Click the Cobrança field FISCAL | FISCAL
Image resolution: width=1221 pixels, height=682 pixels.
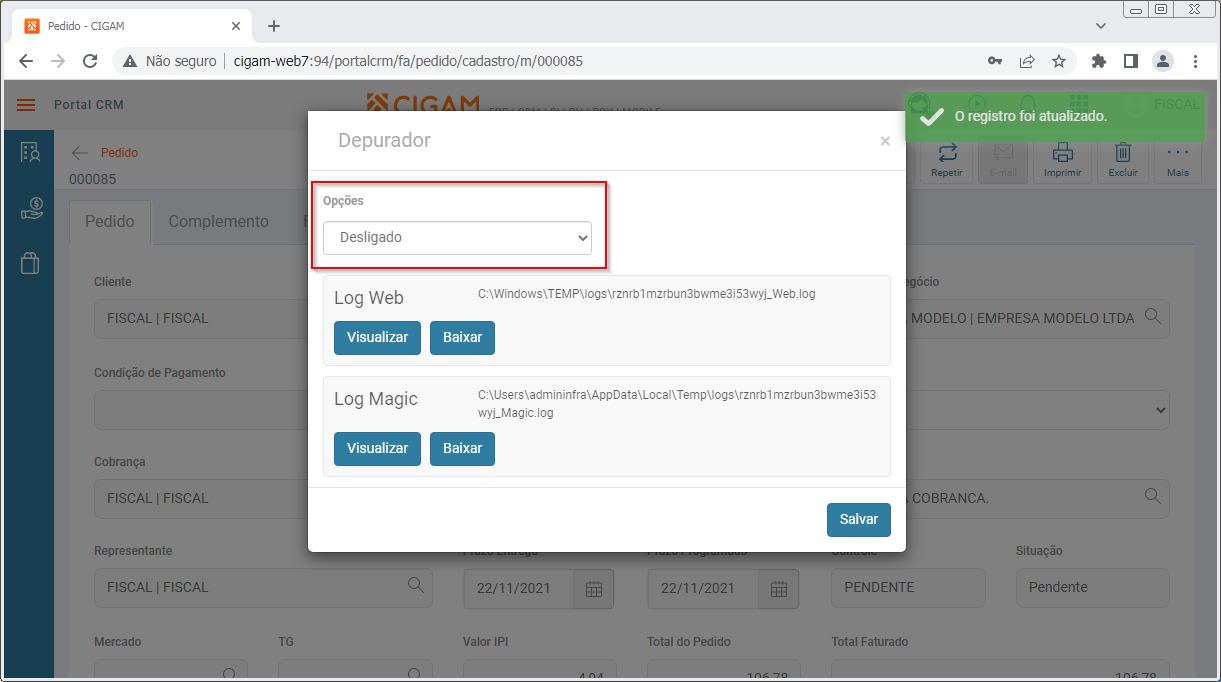coord(201,498)
